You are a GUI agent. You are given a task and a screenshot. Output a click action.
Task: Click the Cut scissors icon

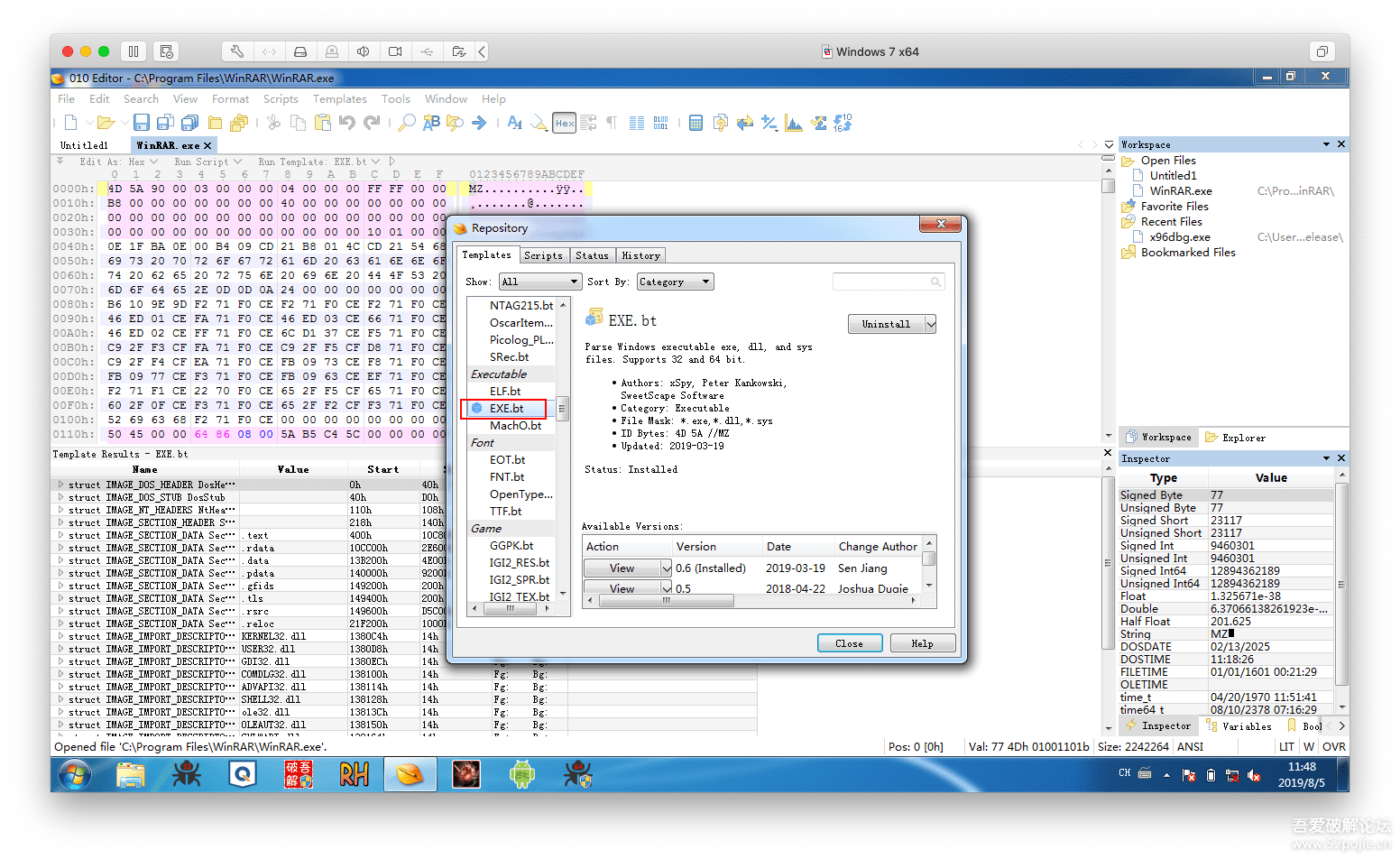pyautogui.click(x=274, y=123)
